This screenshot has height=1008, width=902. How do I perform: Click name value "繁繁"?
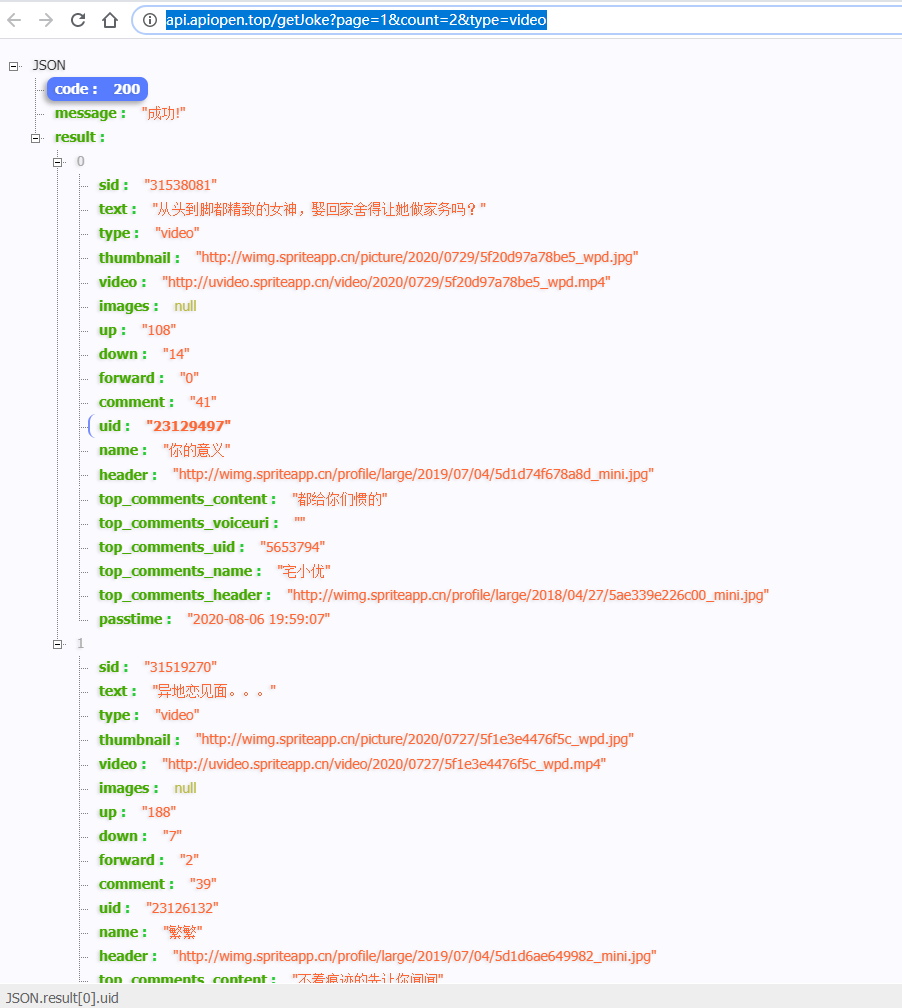coord(183,932)
